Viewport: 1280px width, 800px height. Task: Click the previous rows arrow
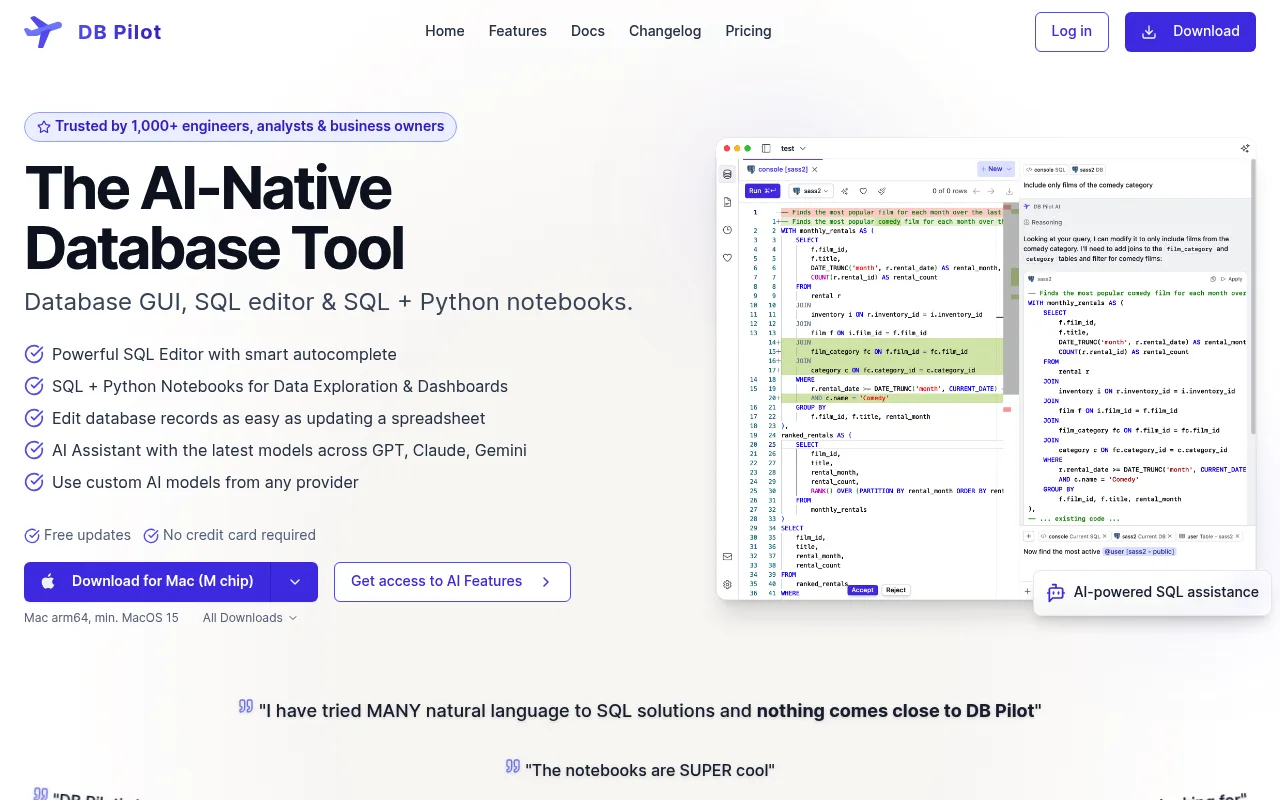point(976,191)
